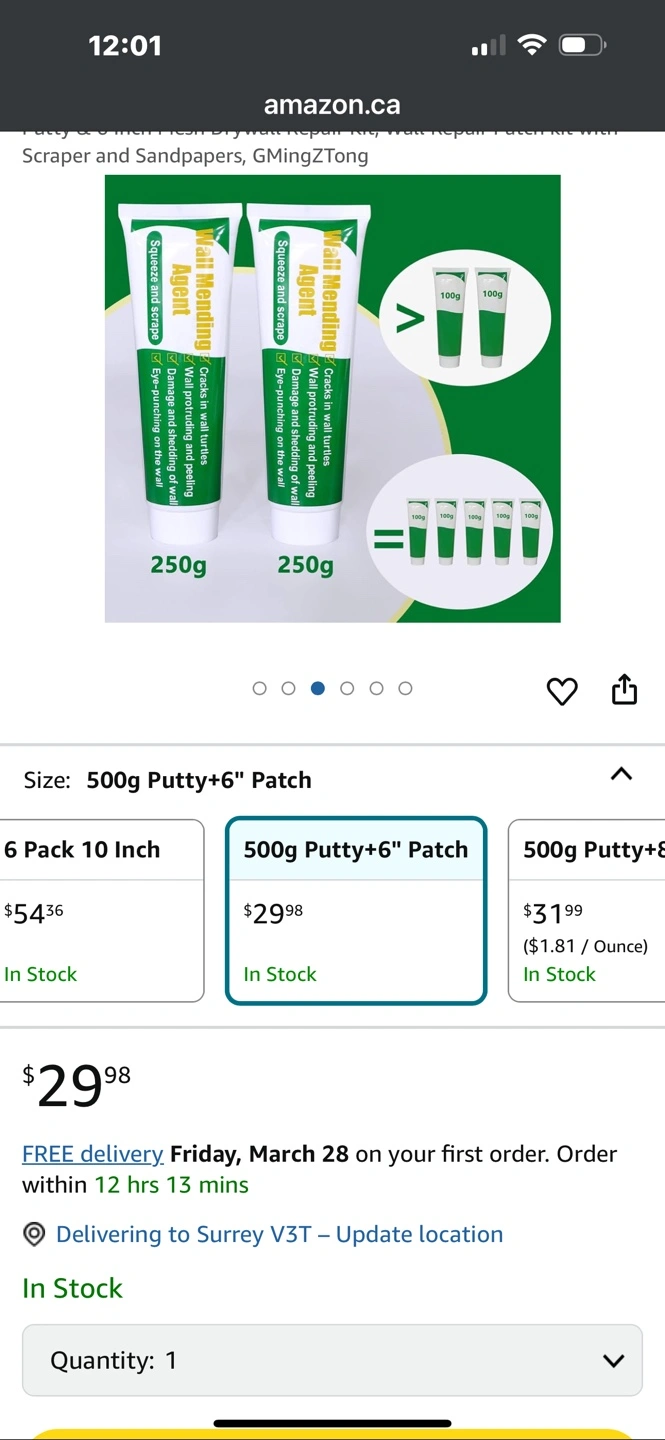Tap the third active image dot
Image resolution: width=665 pixels, height=1440 pixels.
point(318,688)
